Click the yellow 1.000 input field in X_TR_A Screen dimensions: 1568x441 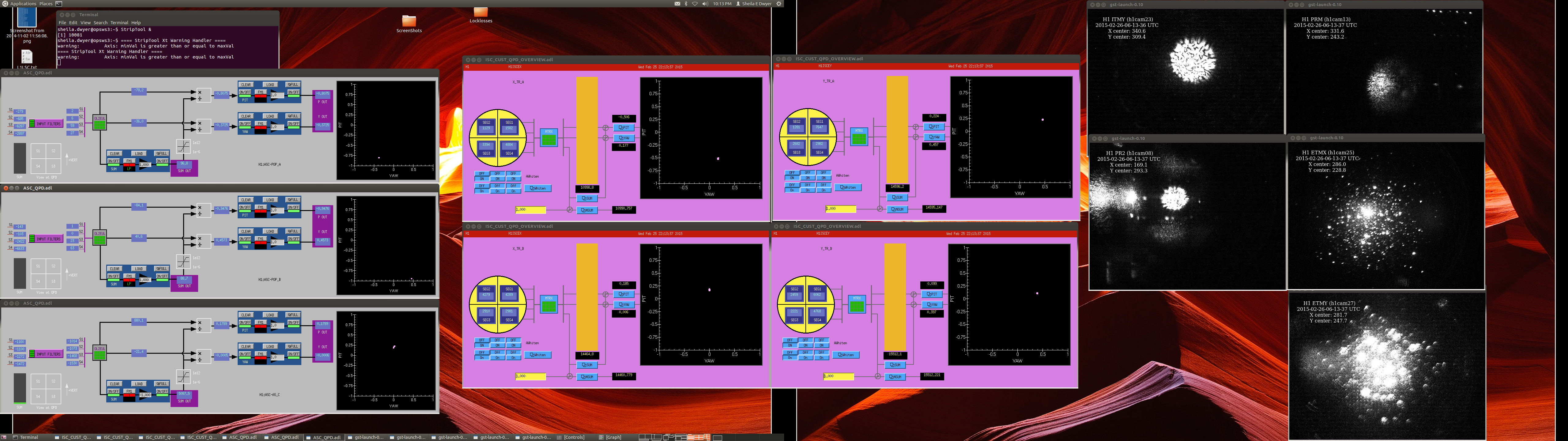pyautogui.click(x=531, y=210)
